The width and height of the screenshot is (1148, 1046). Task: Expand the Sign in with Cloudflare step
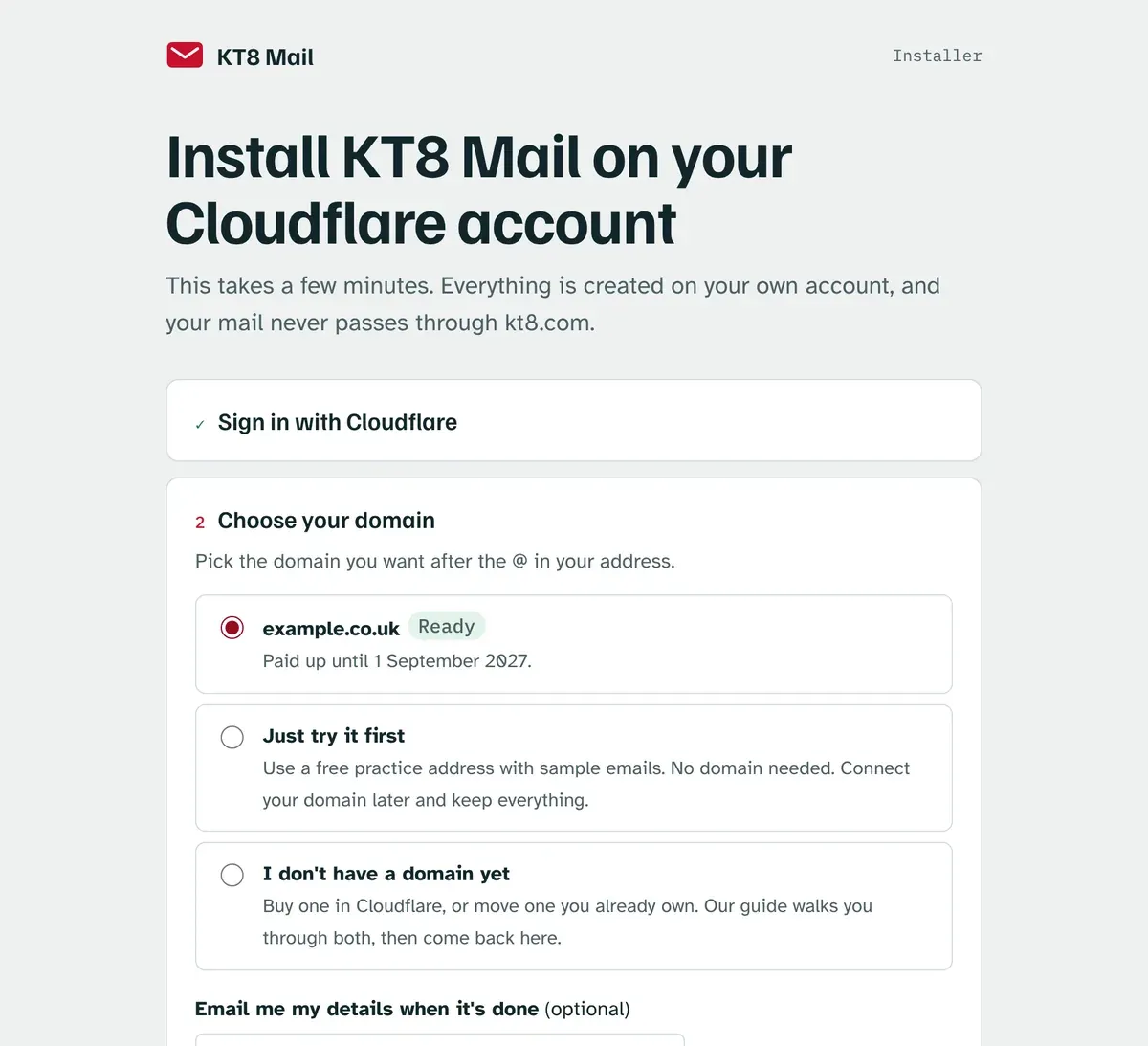click(x=574, y=421)
